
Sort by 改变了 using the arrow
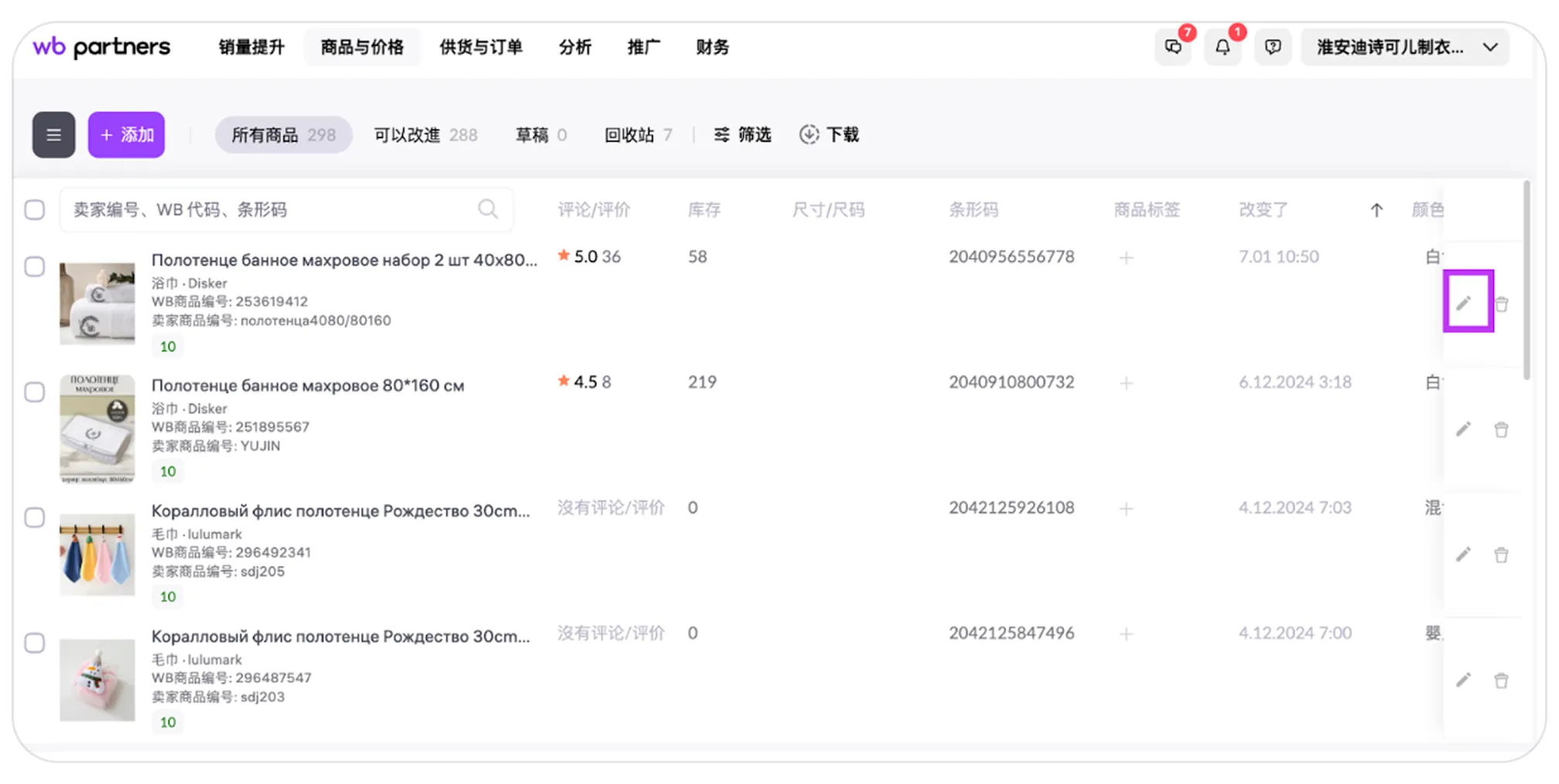click(1376, 210)
